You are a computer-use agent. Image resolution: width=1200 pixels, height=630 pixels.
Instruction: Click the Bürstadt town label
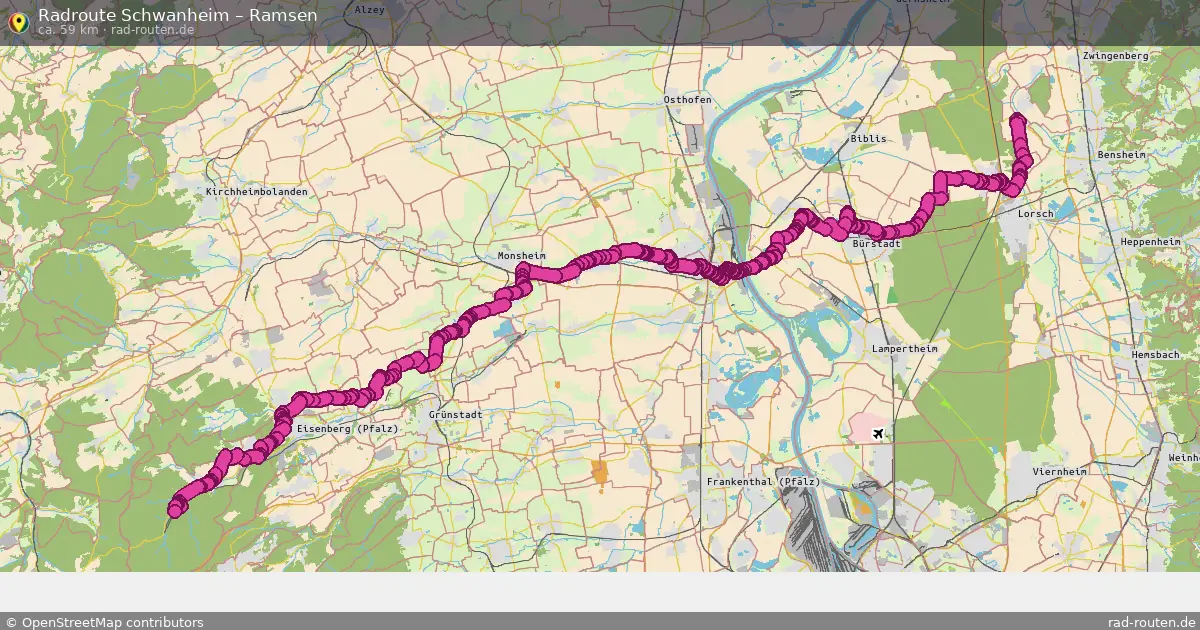pyautogui.click(x=877, y=243)
